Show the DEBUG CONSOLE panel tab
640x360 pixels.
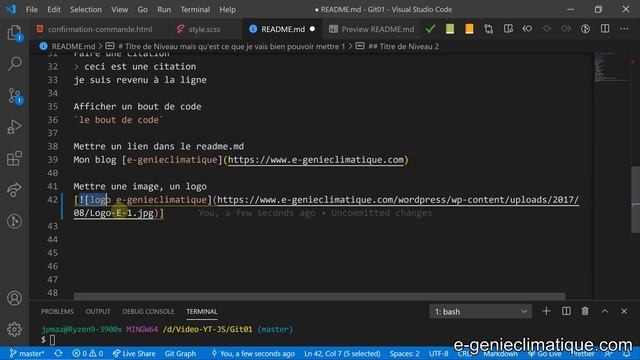click(148, 311)
